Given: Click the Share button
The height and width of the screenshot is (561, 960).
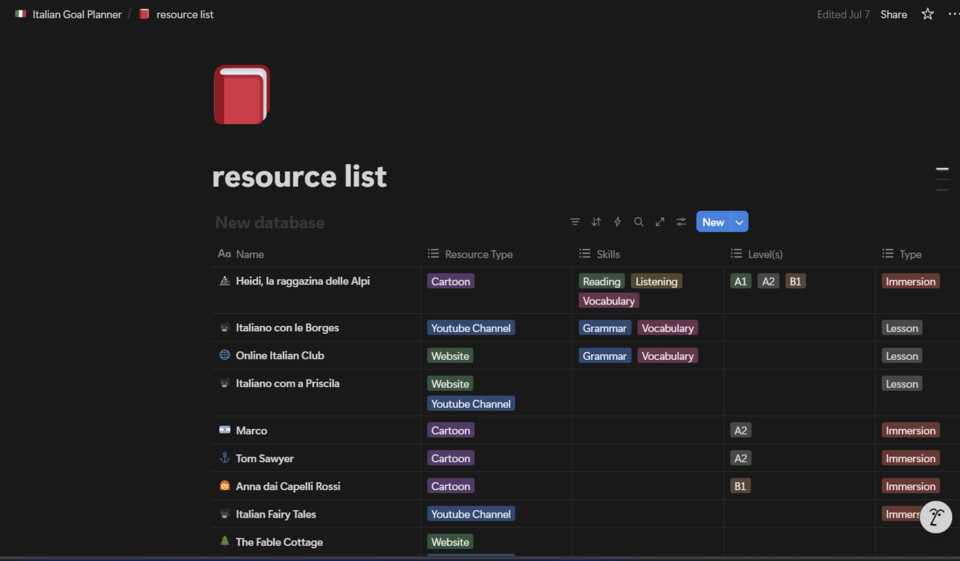Looking at the screenshot, I should coord(893,14).
